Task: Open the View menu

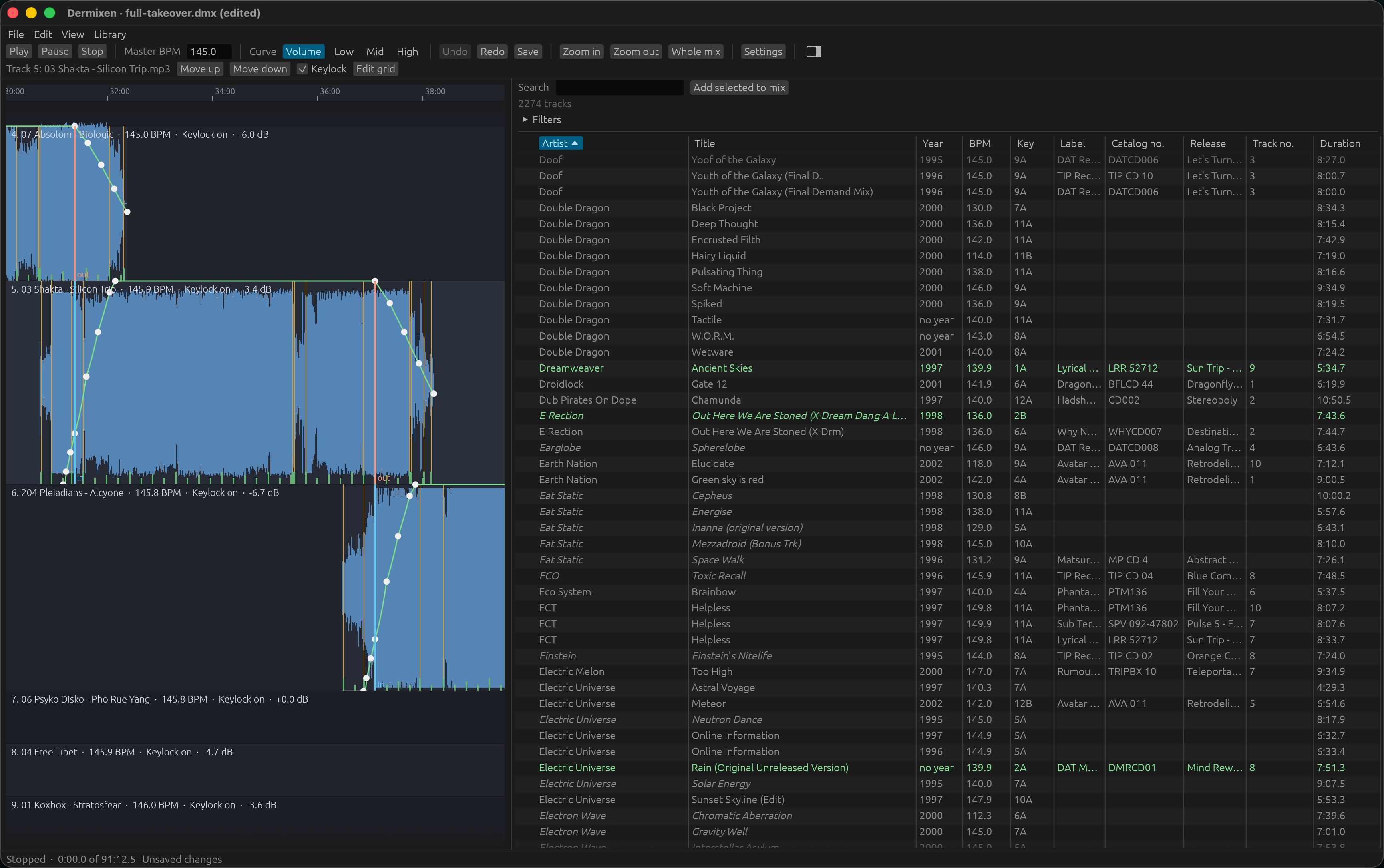Action: (x=73, y=34)
